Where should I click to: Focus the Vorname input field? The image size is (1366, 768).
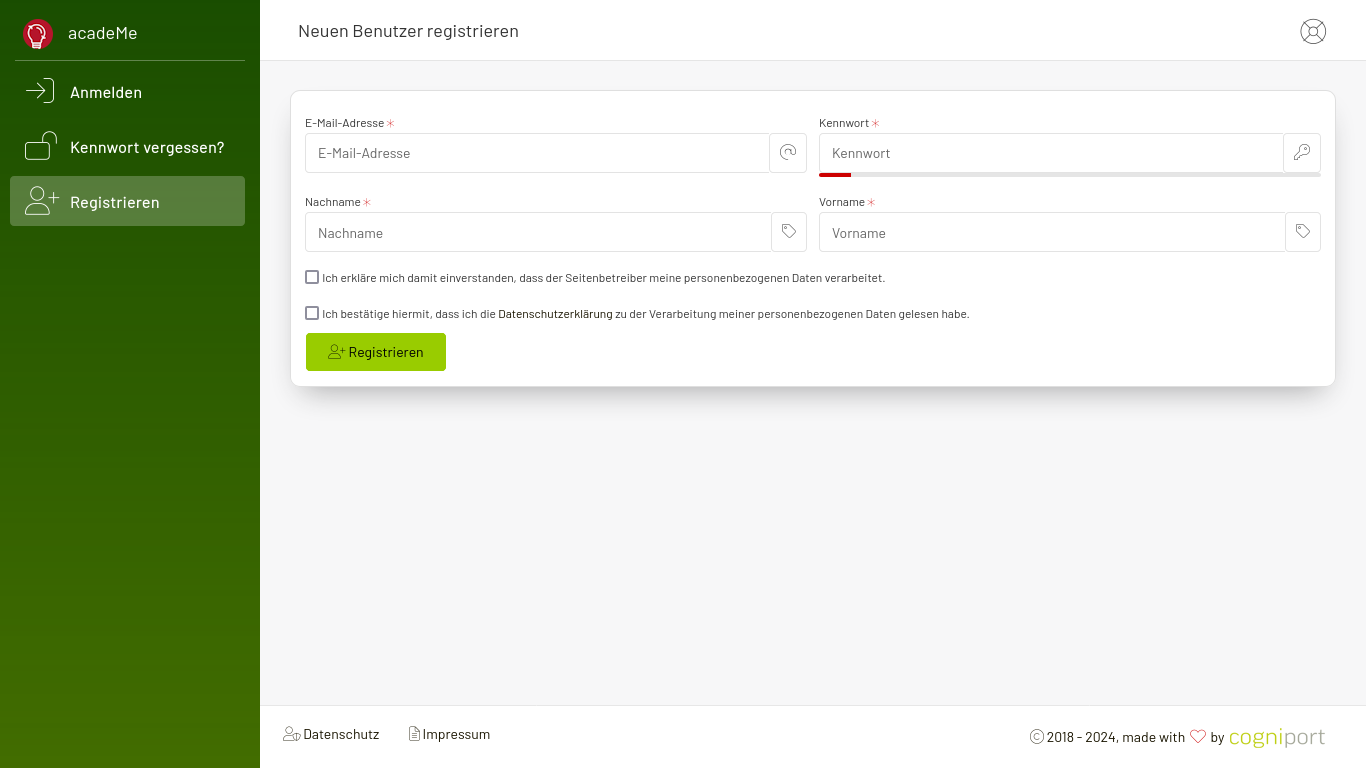click(x=1052, y=232)
